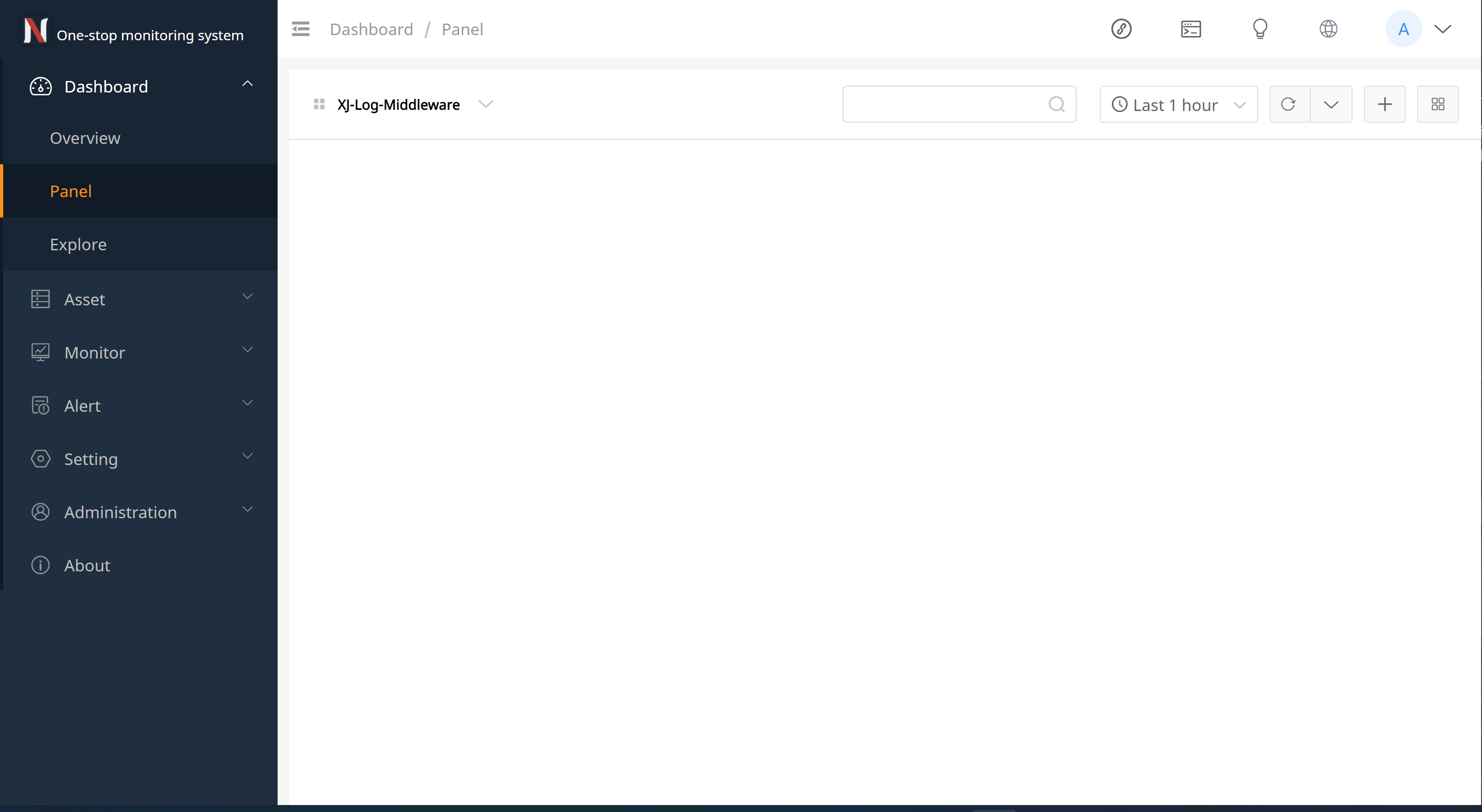Click the refresh icon in the panel toolbar
Viewport: 1482px width, 812px height.
click(1289, 104)
